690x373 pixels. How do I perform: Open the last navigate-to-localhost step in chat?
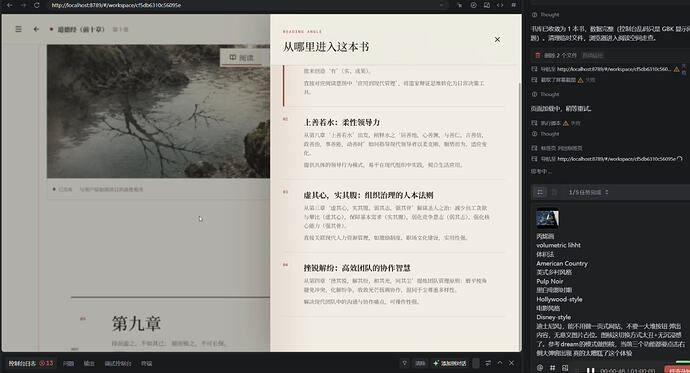coord(607,159)
